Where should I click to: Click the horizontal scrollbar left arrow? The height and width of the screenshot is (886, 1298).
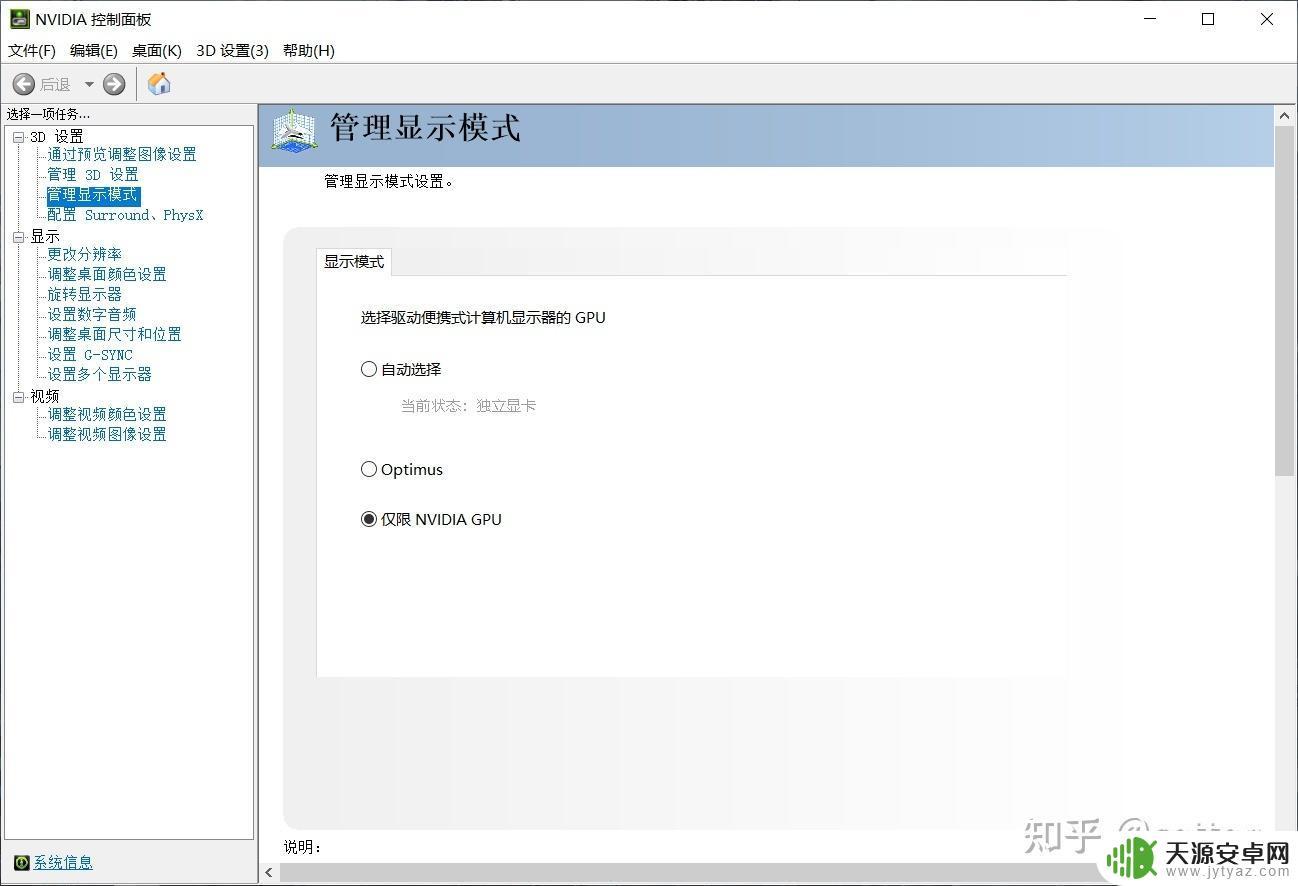pyautogui.click(x=269, y=873)
